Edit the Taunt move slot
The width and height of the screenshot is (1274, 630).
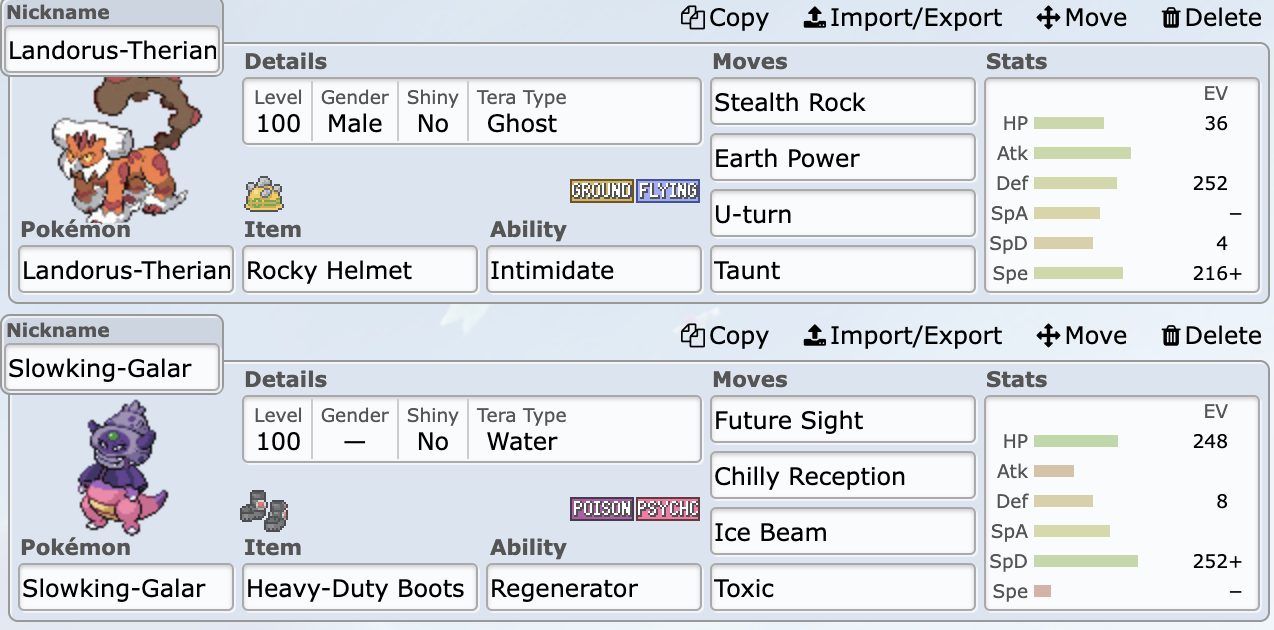[843, 270]
